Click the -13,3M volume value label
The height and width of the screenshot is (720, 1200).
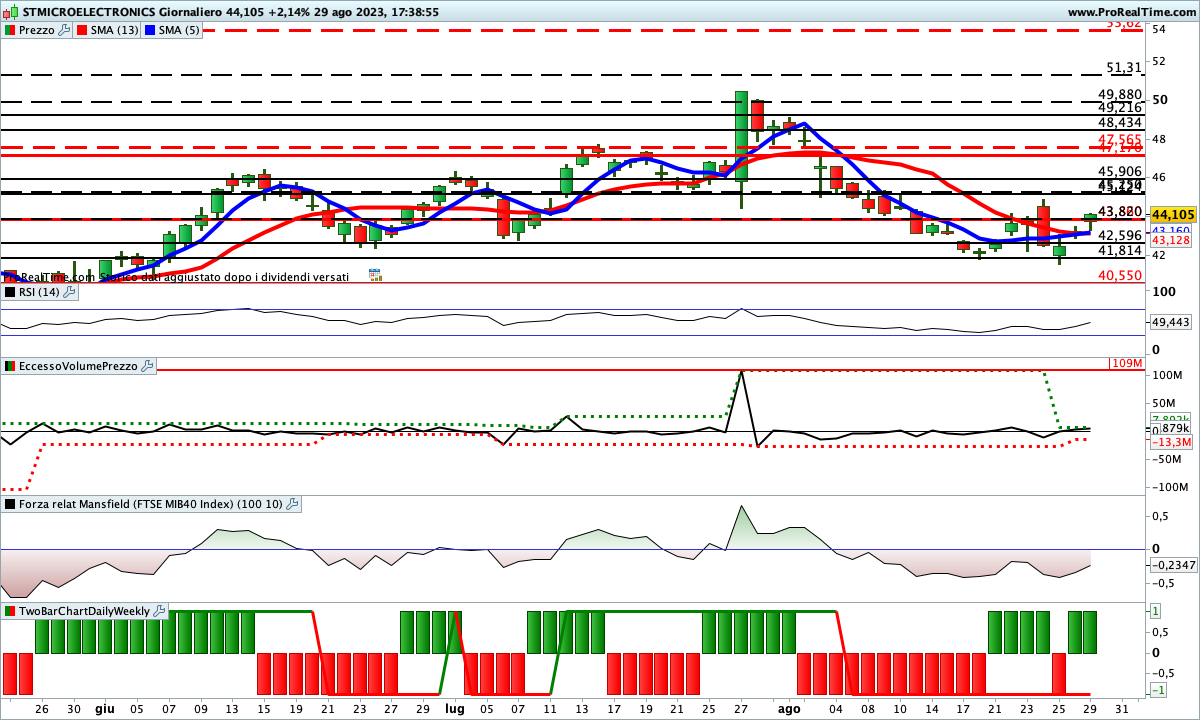[x=1171, y=442]
